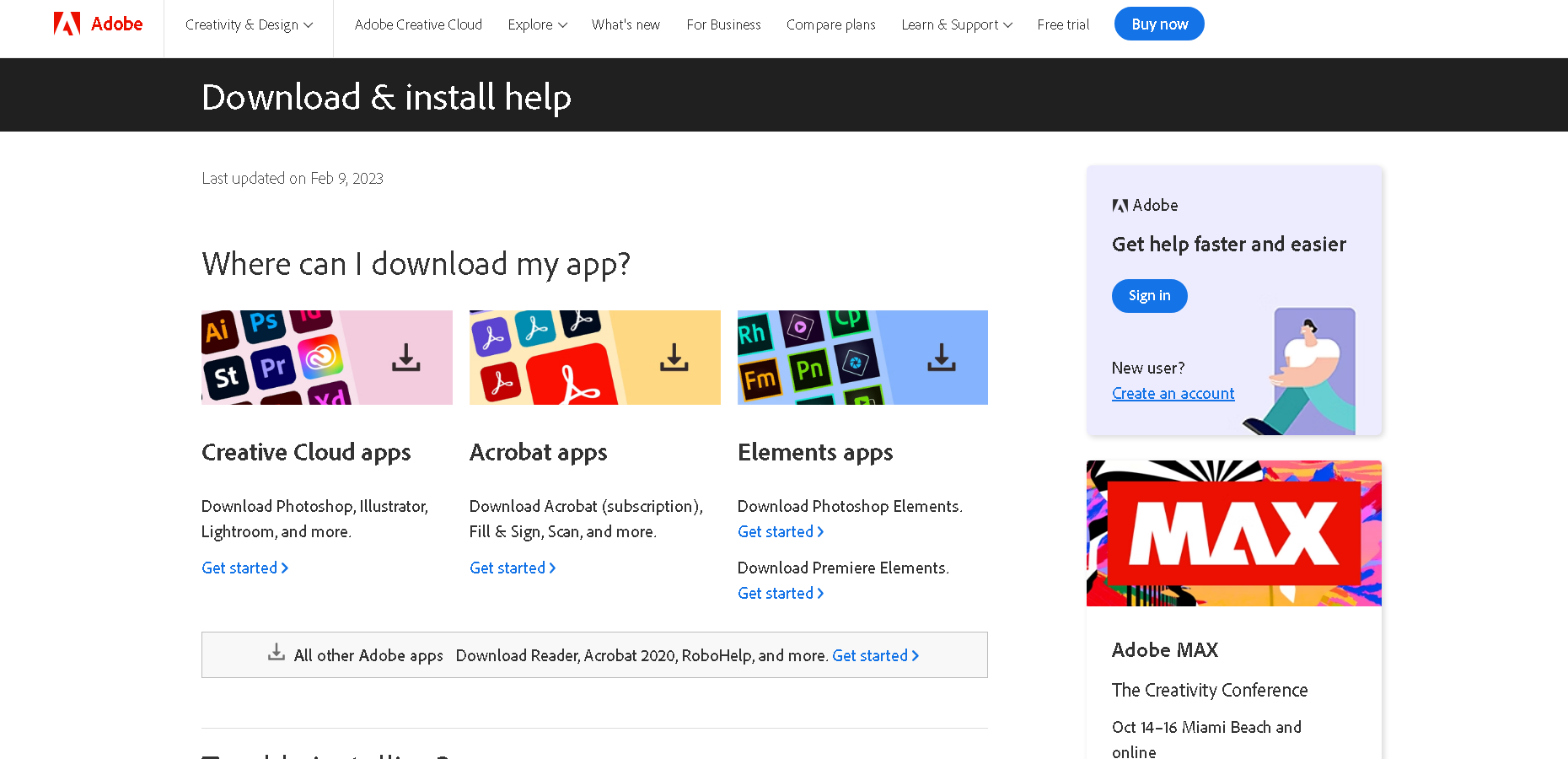Click Get started under Acrobat apps

[x=513, y=568]
